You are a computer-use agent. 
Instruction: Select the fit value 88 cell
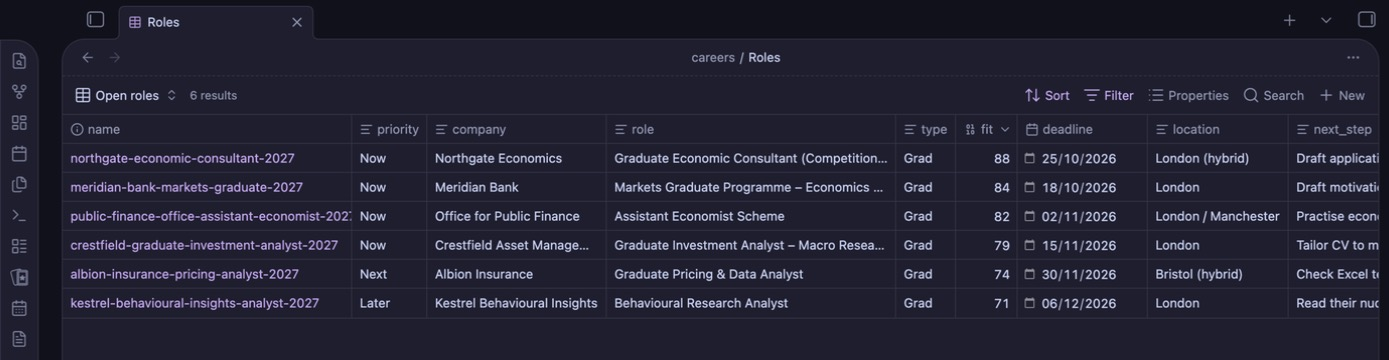986,158
